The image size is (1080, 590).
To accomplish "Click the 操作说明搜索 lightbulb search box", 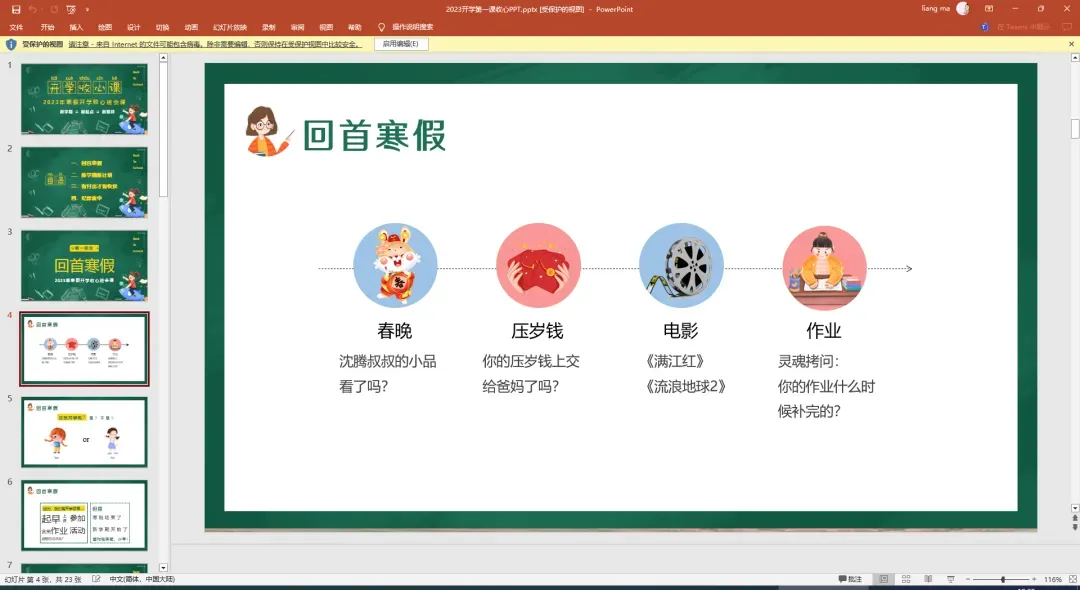I will (x=406, y=28).
